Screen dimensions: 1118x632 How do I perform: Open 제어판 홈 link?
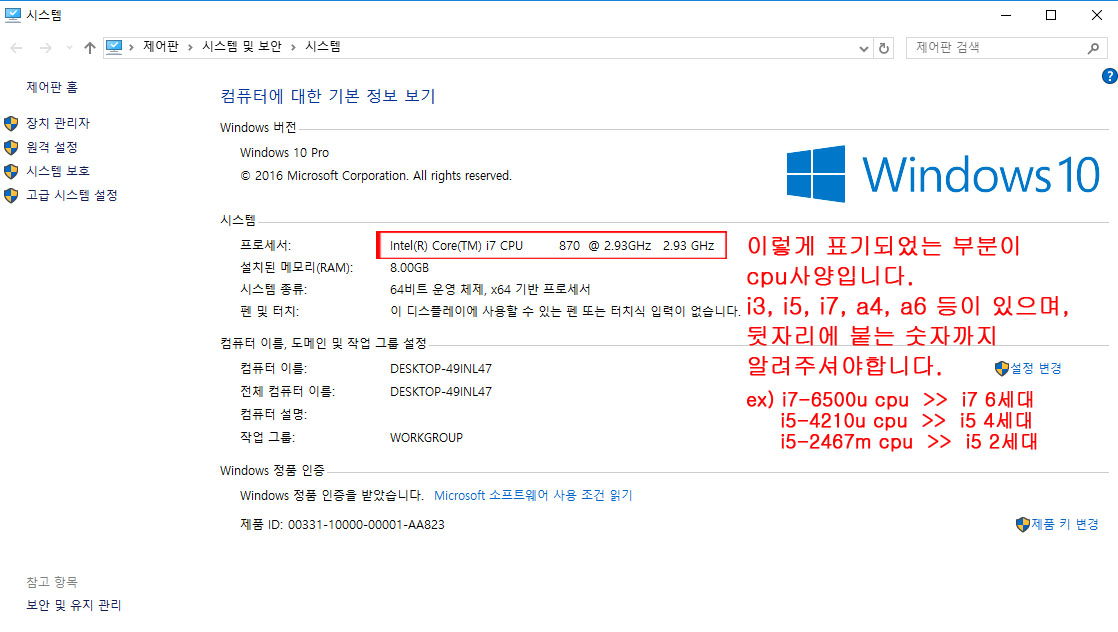(x=52, y=87)
